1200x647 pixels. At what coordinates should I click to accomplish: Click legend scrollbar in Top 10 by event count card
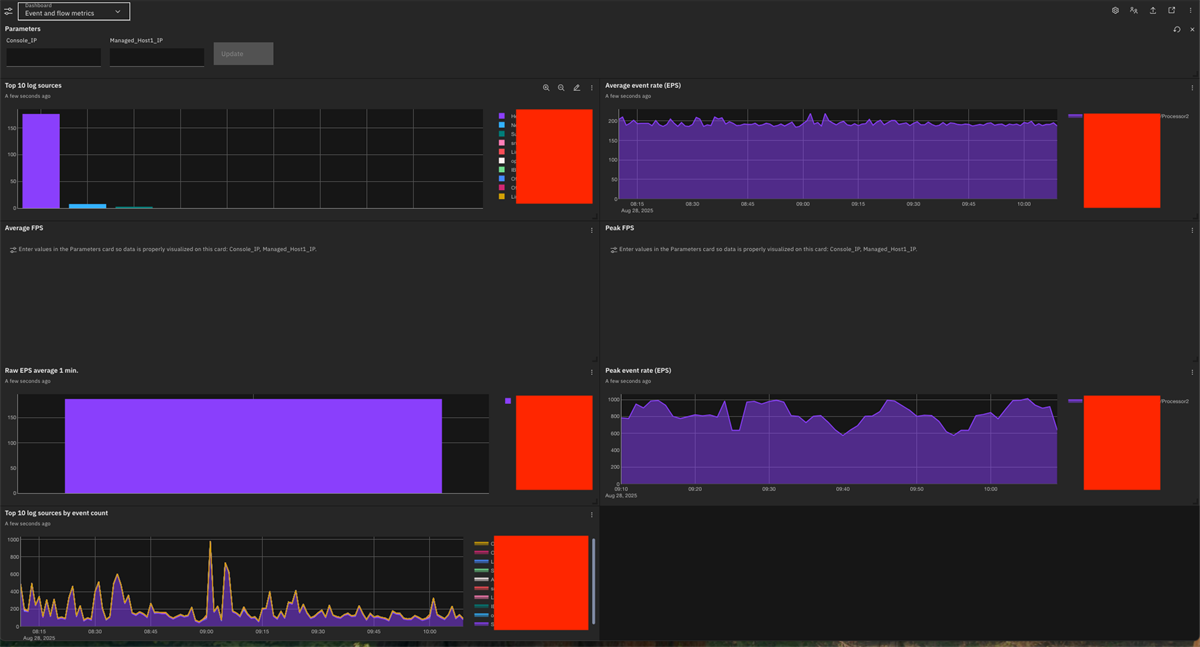[594, 580]
